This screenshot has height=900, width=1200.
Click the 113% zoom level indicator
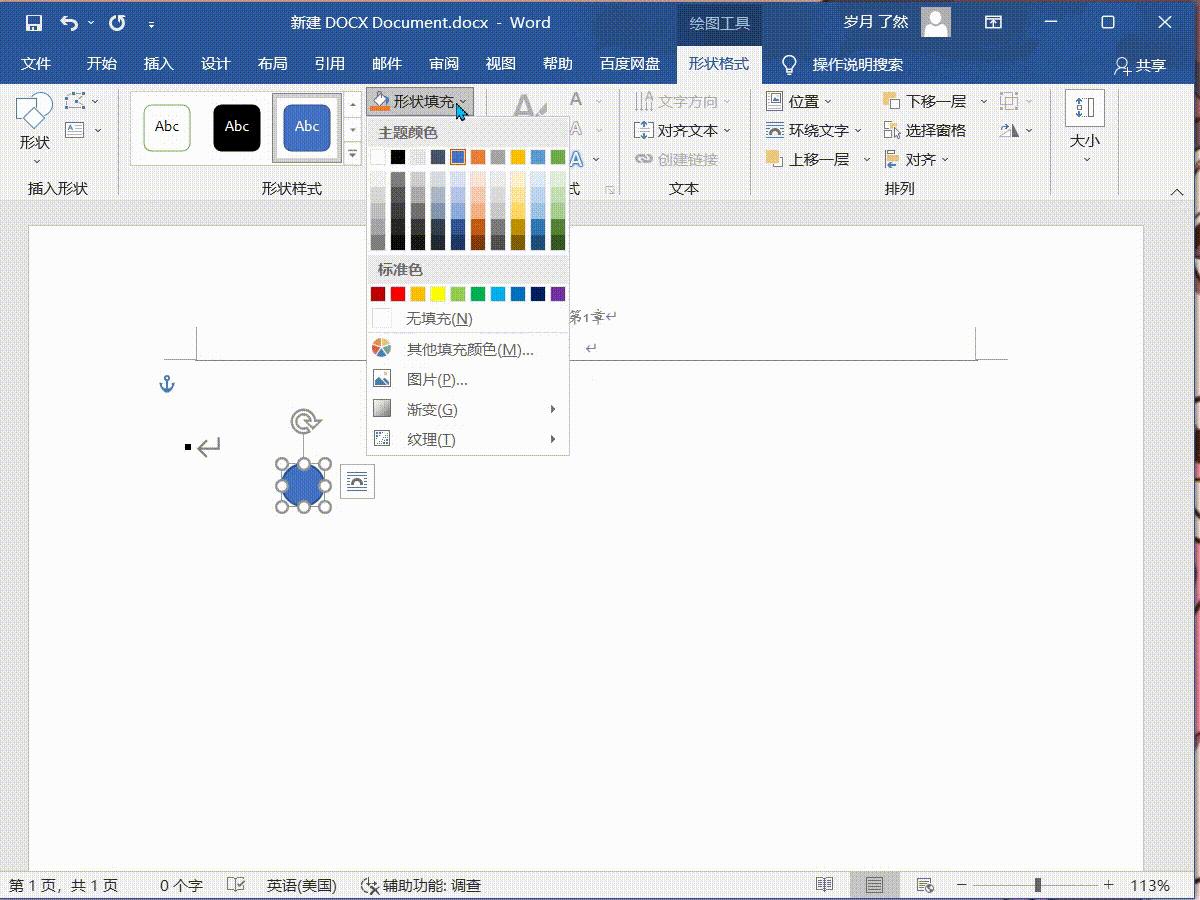pyautogui.click(x=1148, y=885)
